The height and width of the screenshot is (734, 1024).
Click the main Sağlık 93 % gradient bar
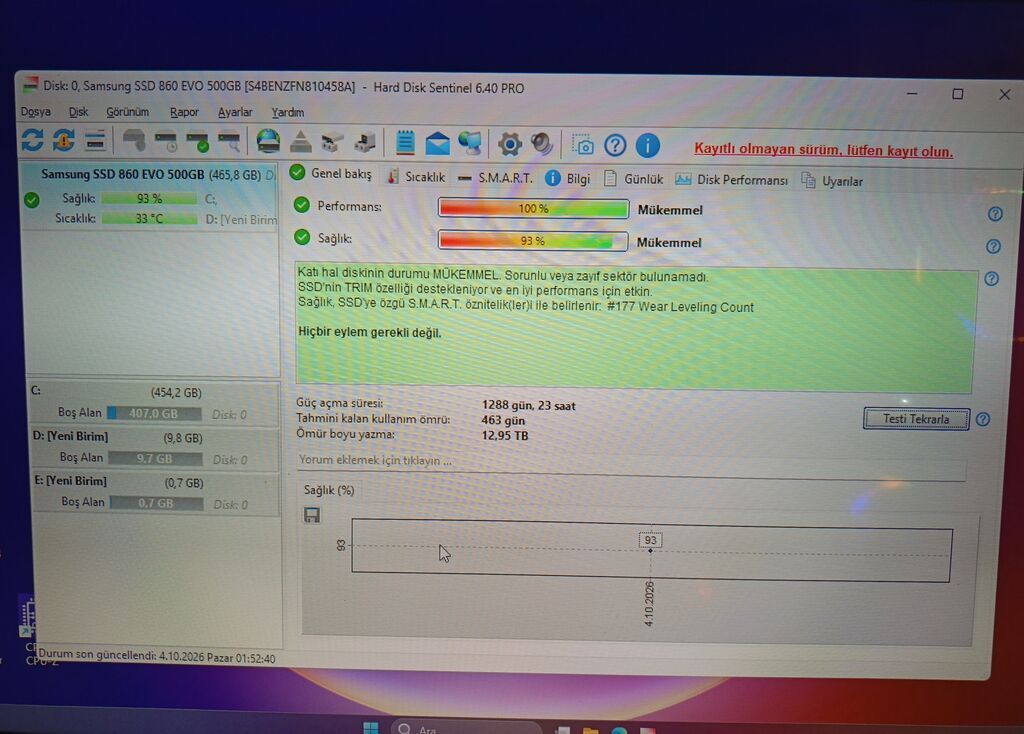(x=533, y=241)
